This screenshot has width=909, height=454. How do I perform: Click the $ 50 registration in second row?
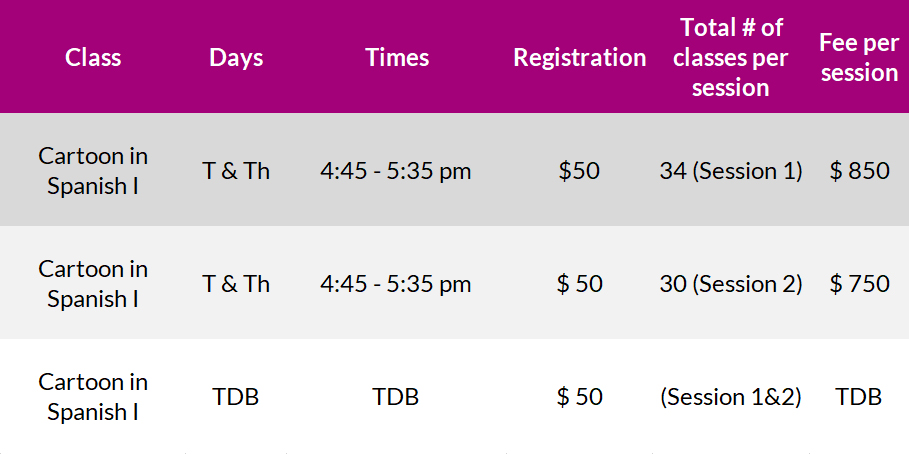pos(579,284)
